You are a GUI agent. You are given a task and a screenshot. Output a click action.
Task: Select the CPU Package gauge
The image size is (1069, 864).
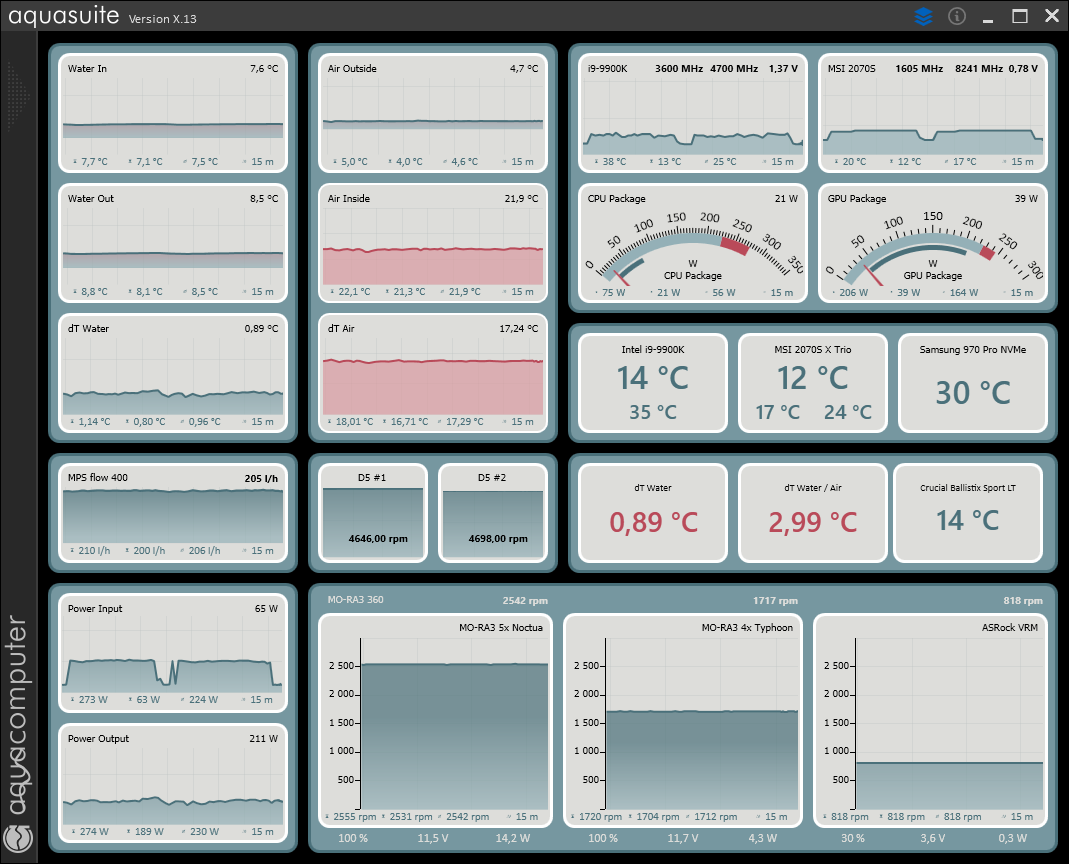click(x=693, y=243)
